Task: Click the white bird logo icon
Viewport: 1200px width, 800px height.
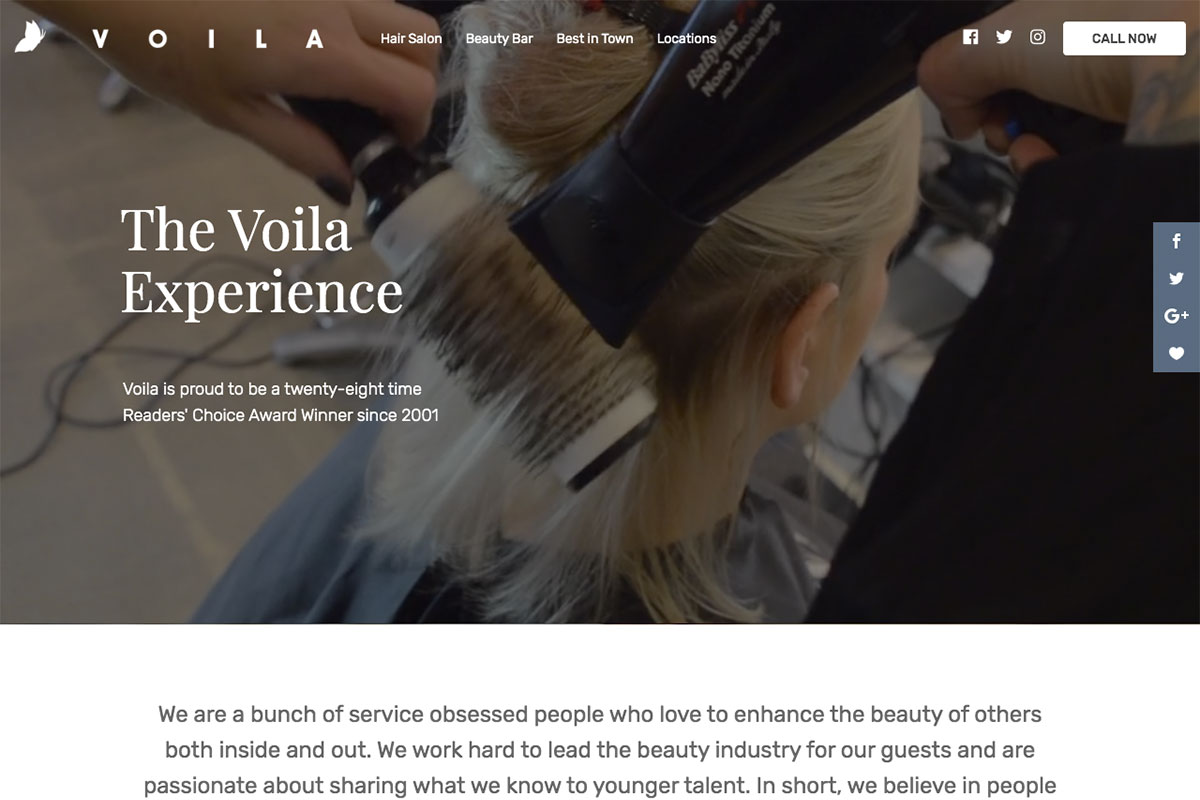Action: pyautogui.click(x=31, y=38)
